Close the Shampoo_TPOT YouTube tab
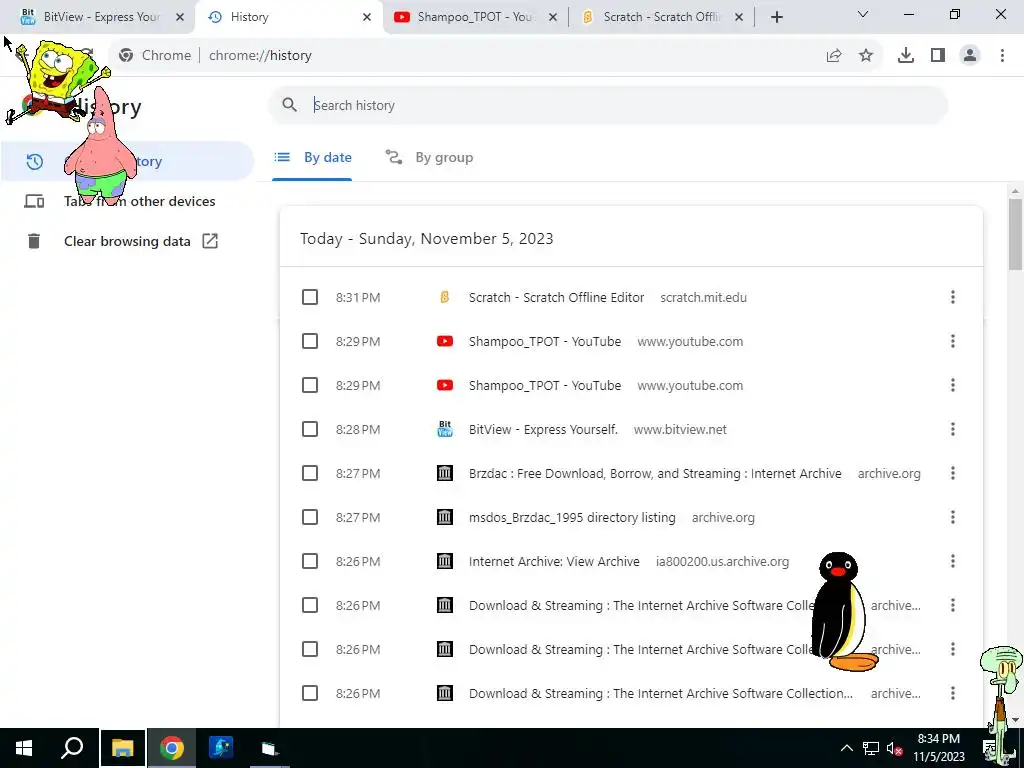This screenshot has width=1024, height=768. point(552,17)
